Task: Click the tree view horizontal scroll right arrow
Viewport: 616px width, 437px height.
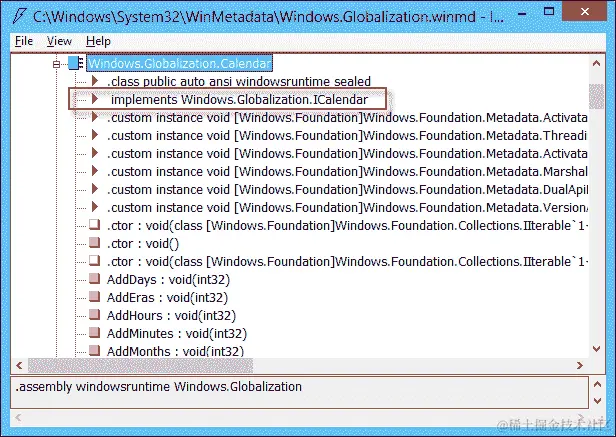Action: tap(580, 365)
